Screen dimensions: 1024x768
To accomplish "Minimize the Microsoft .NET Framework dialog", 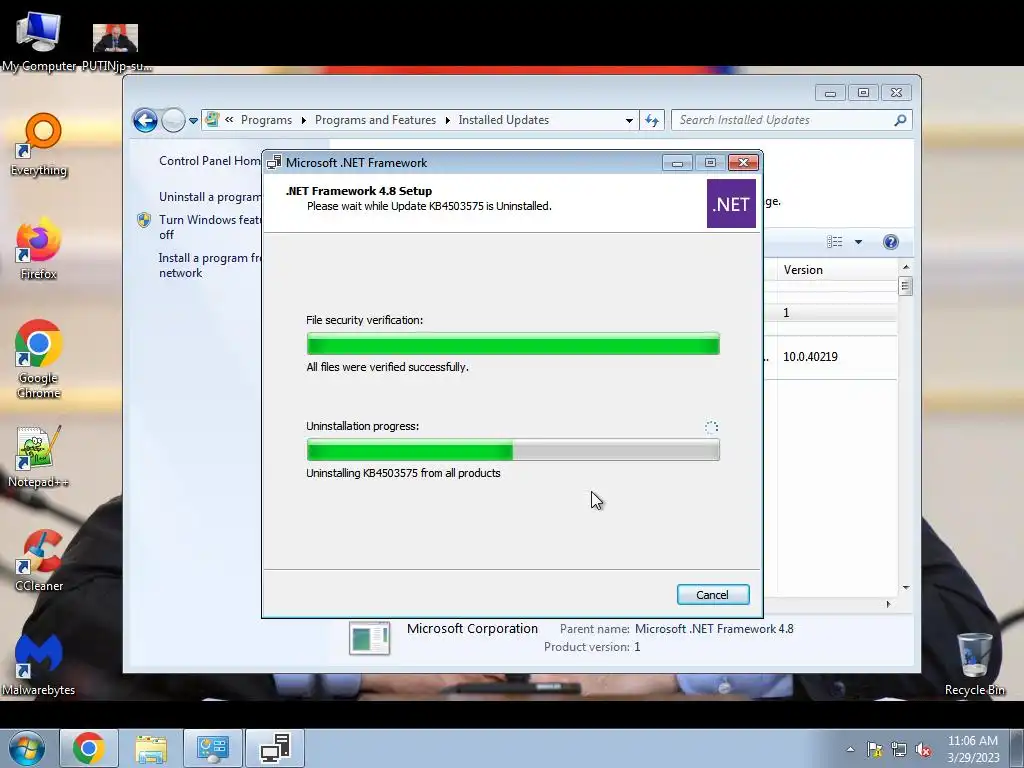I will point(677,163).
